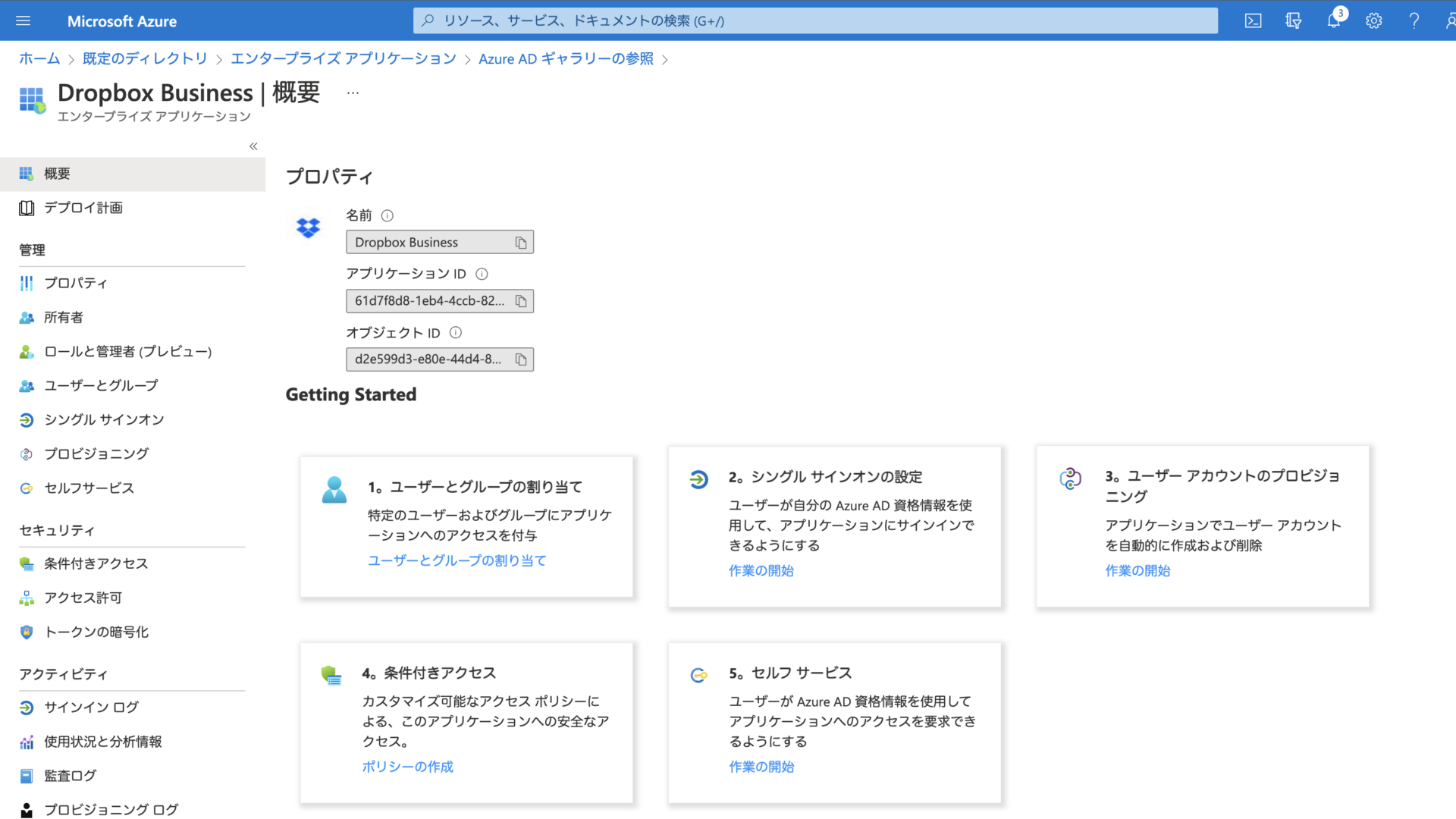Image resolution: width=1456 pixels, height=819 pixels.
Task: Focus the resource search box
Action: point(815,20)
